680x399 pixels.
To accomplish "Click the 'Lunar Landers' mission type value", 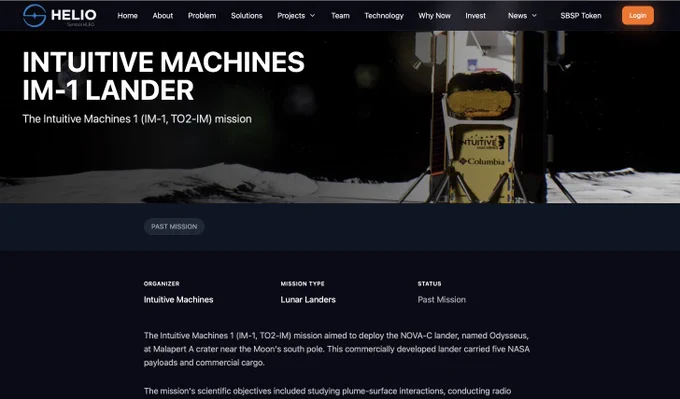I will [x=308, y=300].
